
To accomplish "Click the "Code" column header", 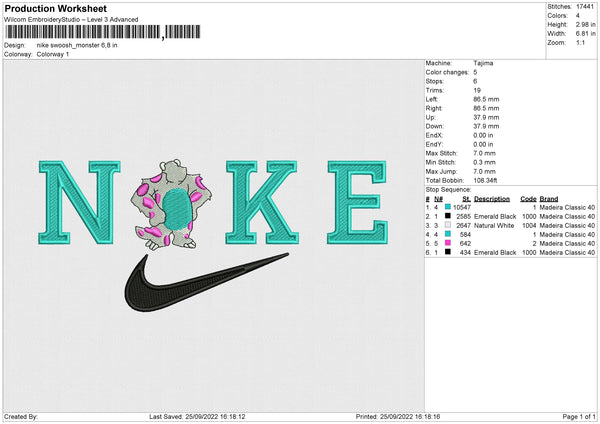I will coord(528,199).
